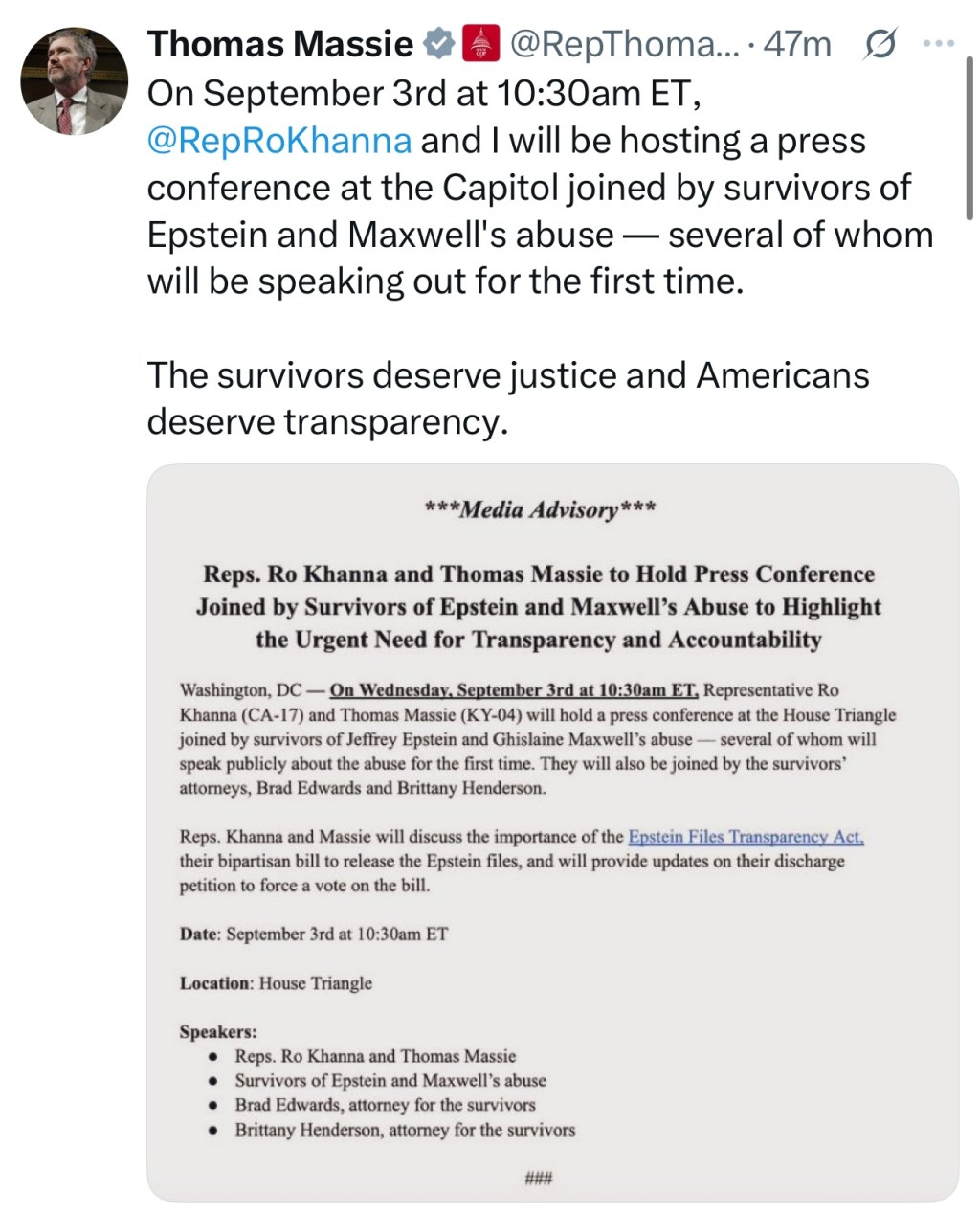980x1216 pixels.
Task: Select the Capitol dome emblem by the handle
Action: tap(480, 42)
